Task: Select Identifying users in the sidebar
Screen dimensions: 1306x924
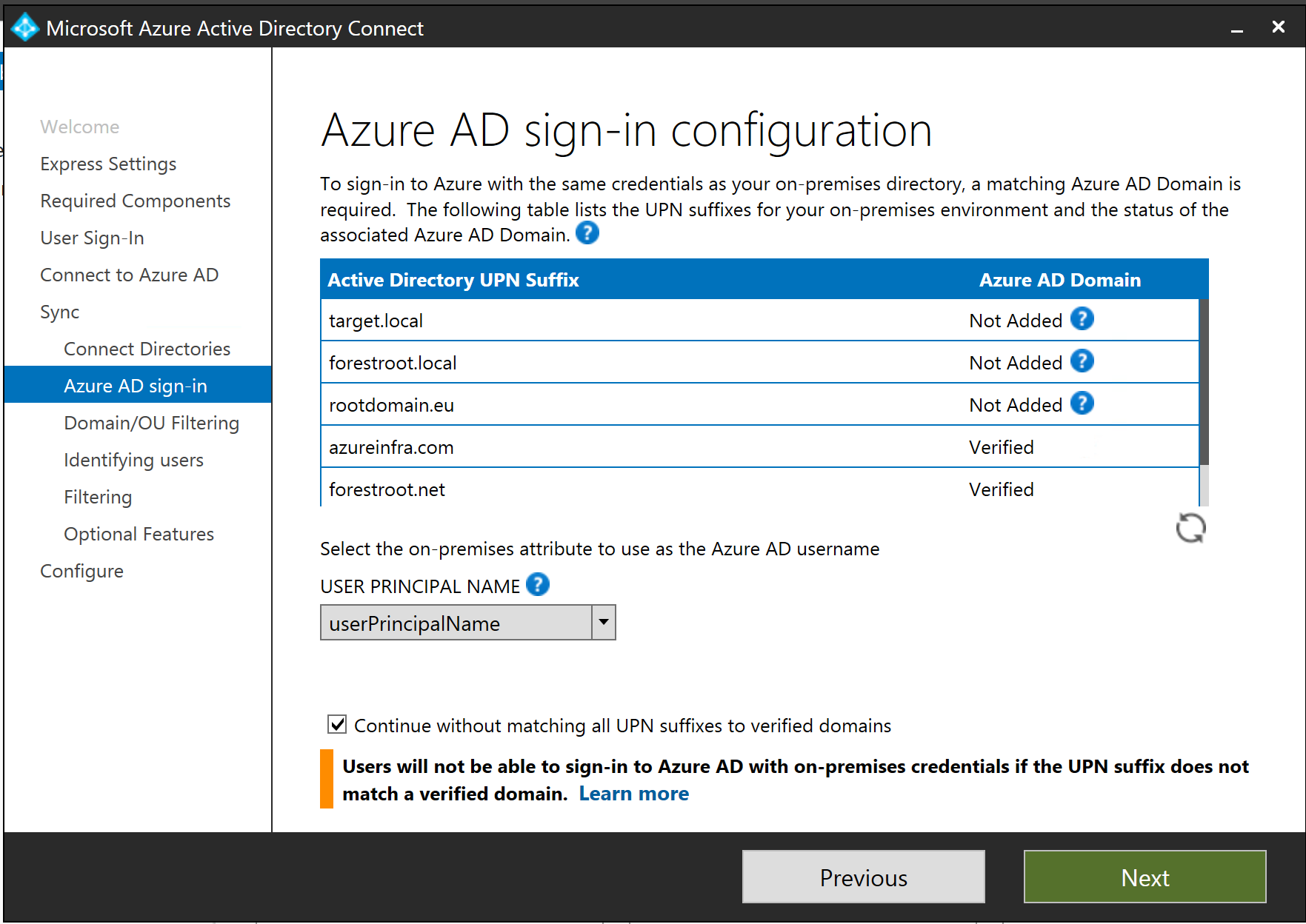Action: pyautogui.click(x=133, y=460)
